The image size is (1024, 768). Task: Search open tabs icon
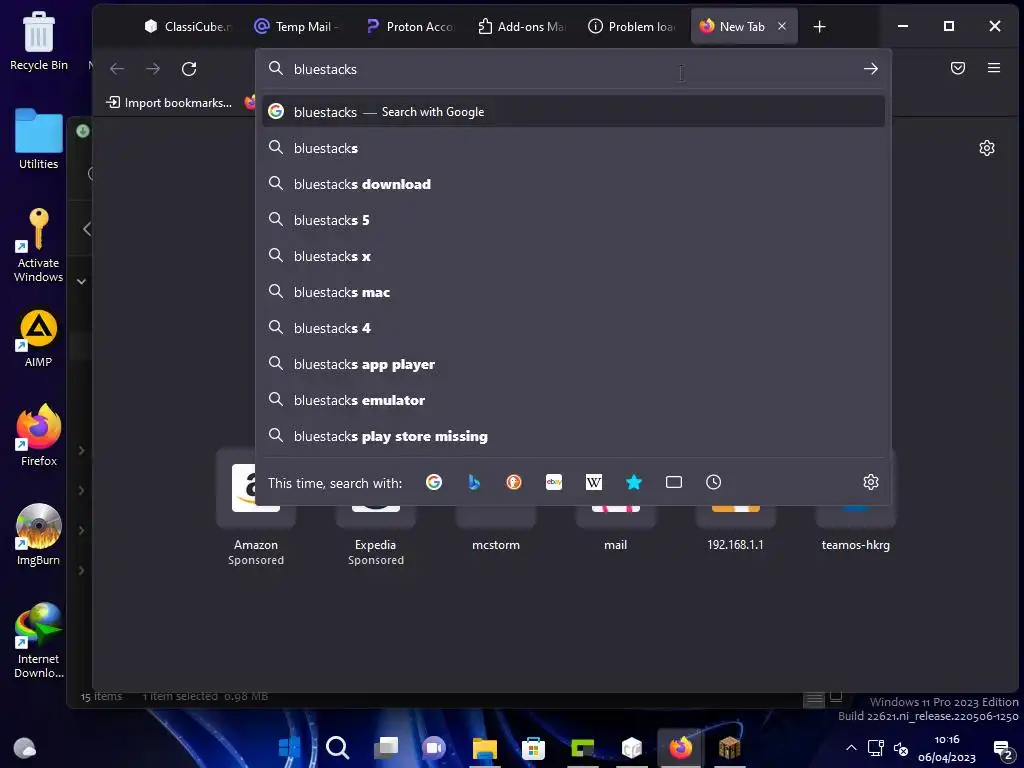(x=673, y=482)
